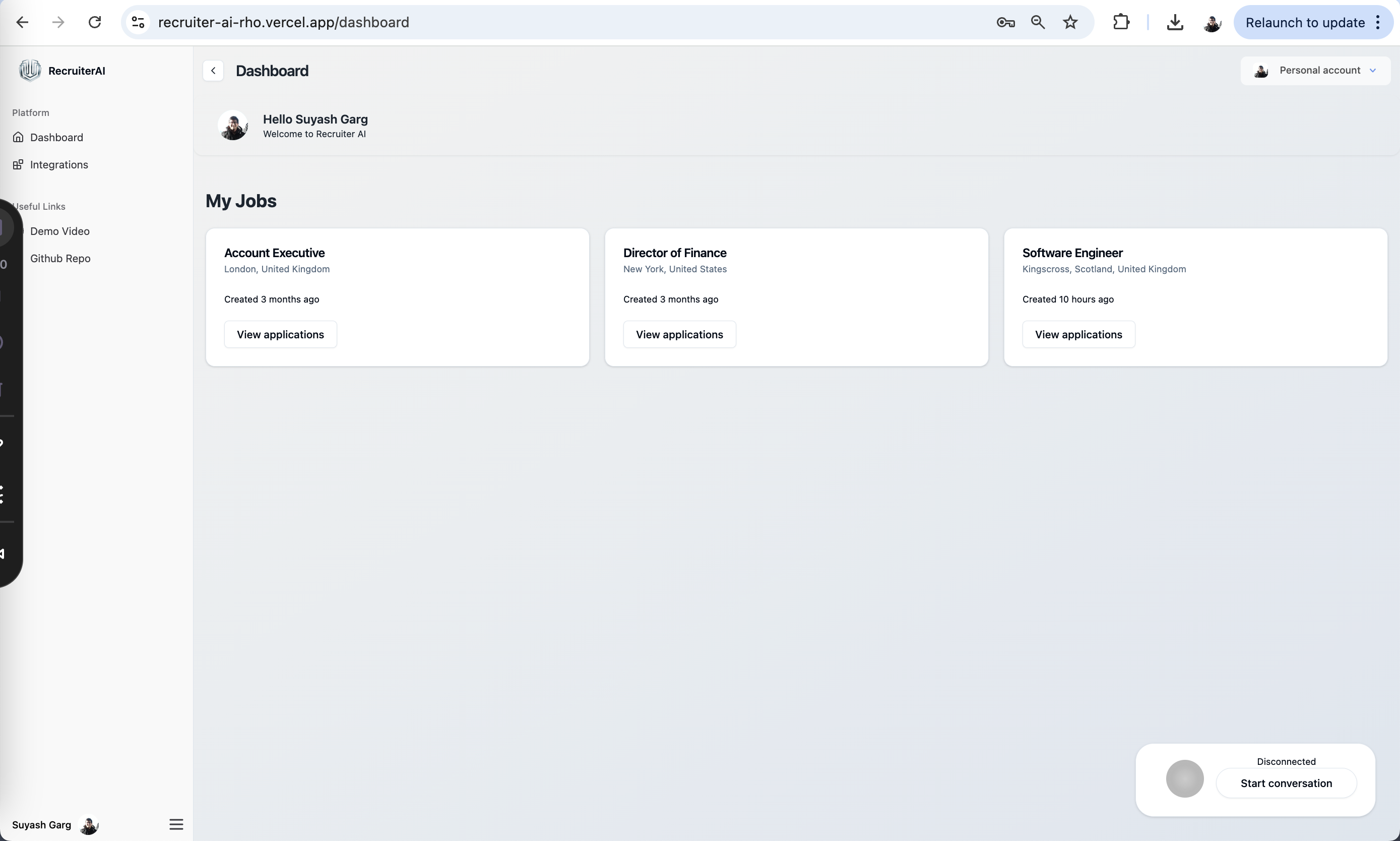Viewport: 1400px width, 841px height.
Task: Reload the page with the refresh icon
Action: 95,23
